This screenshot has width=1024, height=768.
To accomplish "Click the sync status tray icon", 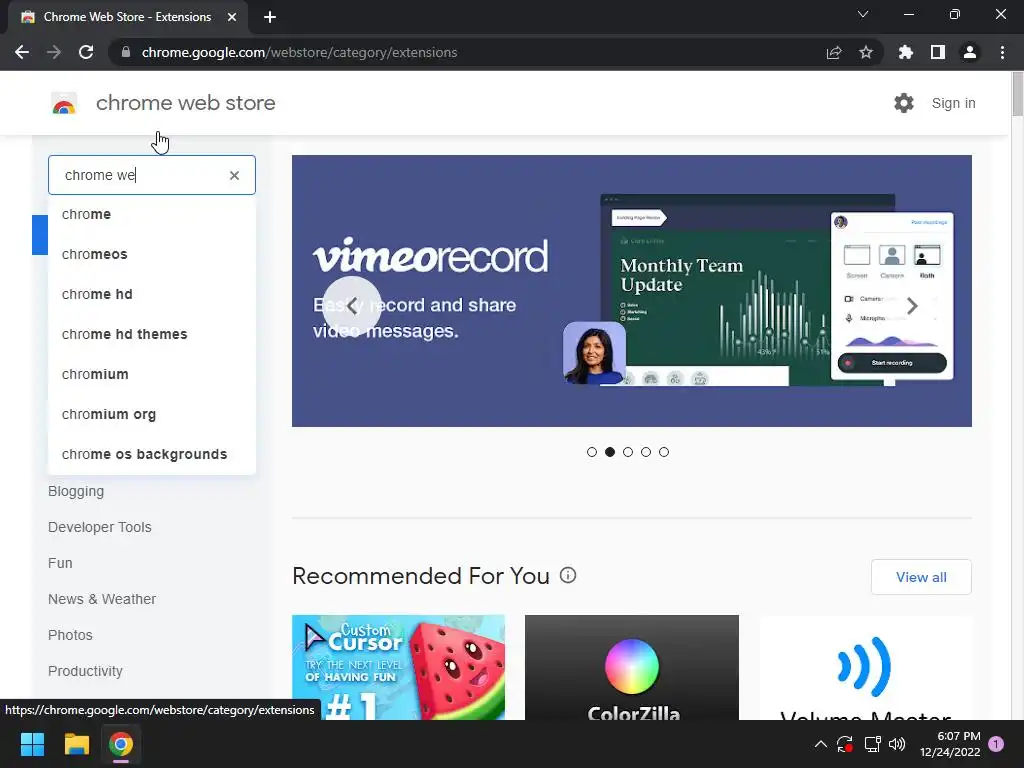I will 844,744.
